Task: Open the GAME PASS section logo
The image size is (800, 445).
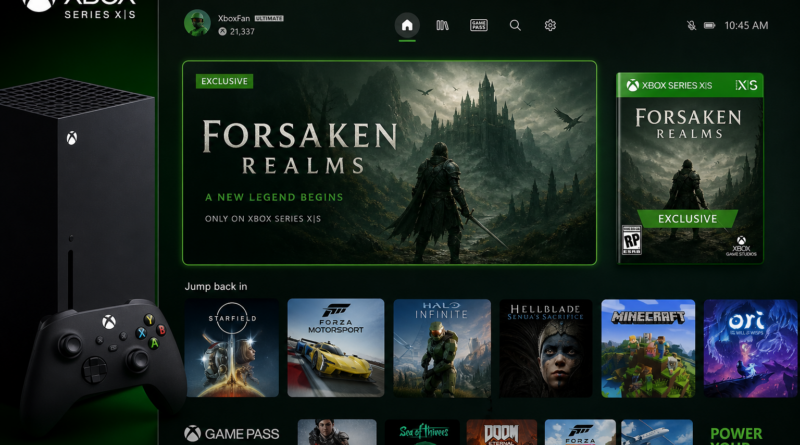Action: (x=232, y=434)
